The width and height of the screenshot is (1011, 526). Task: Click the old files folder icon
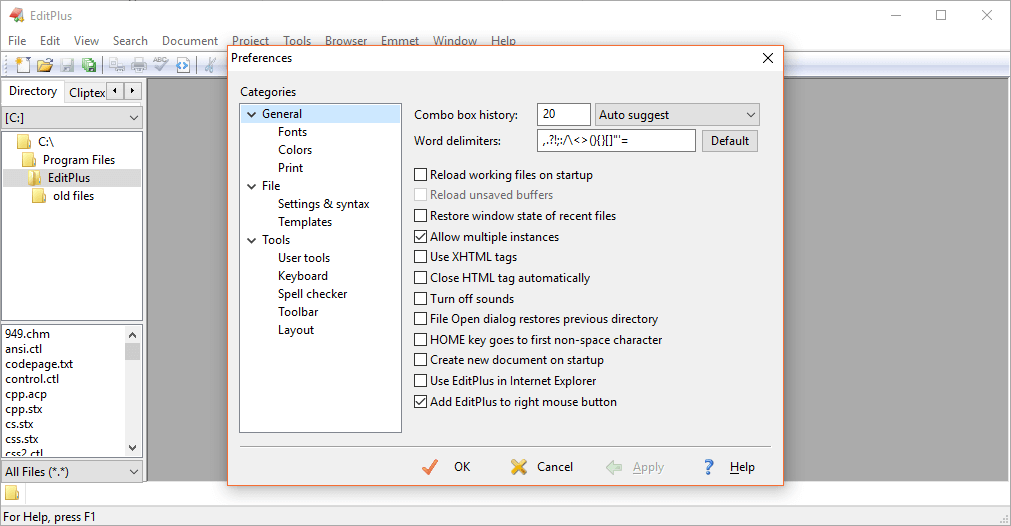(x=39, y=196)
